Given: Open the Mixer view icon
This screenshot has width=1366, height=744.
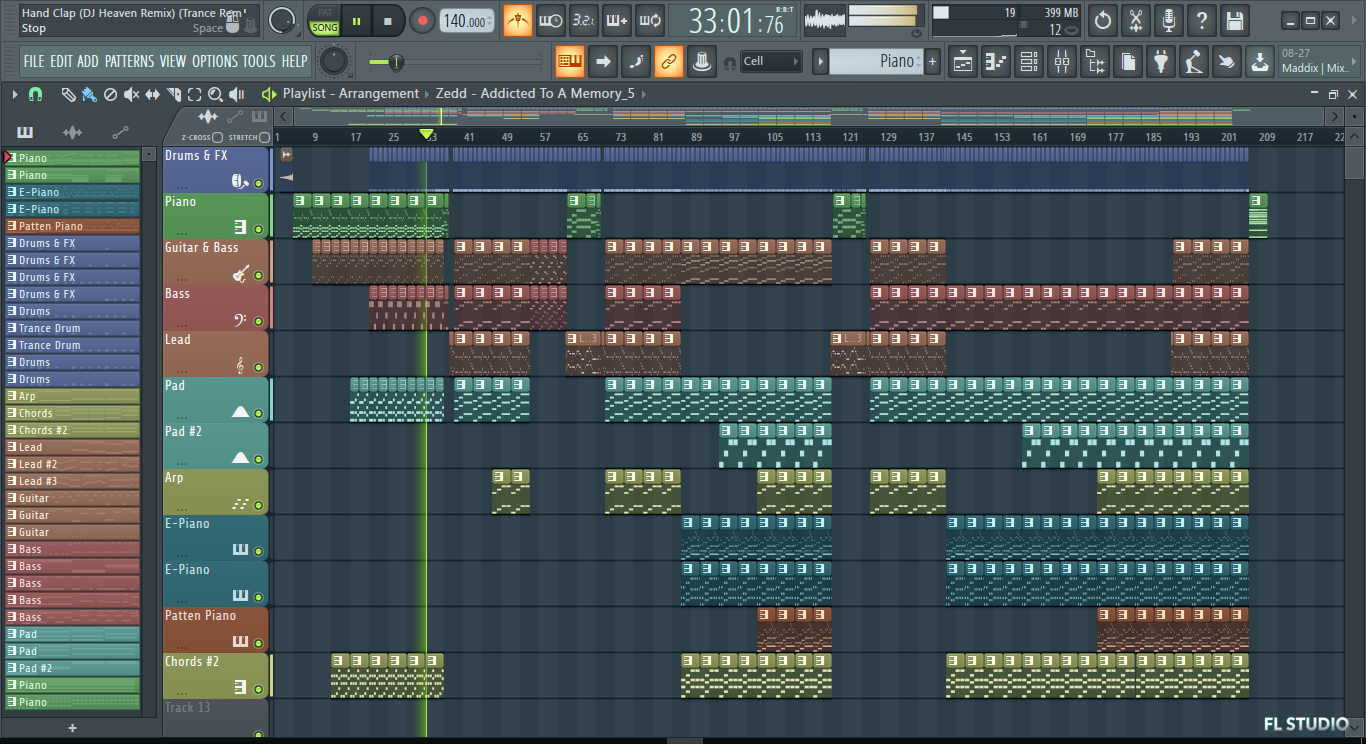Looking at the screenshot, I should click(x=1062, y=61).
